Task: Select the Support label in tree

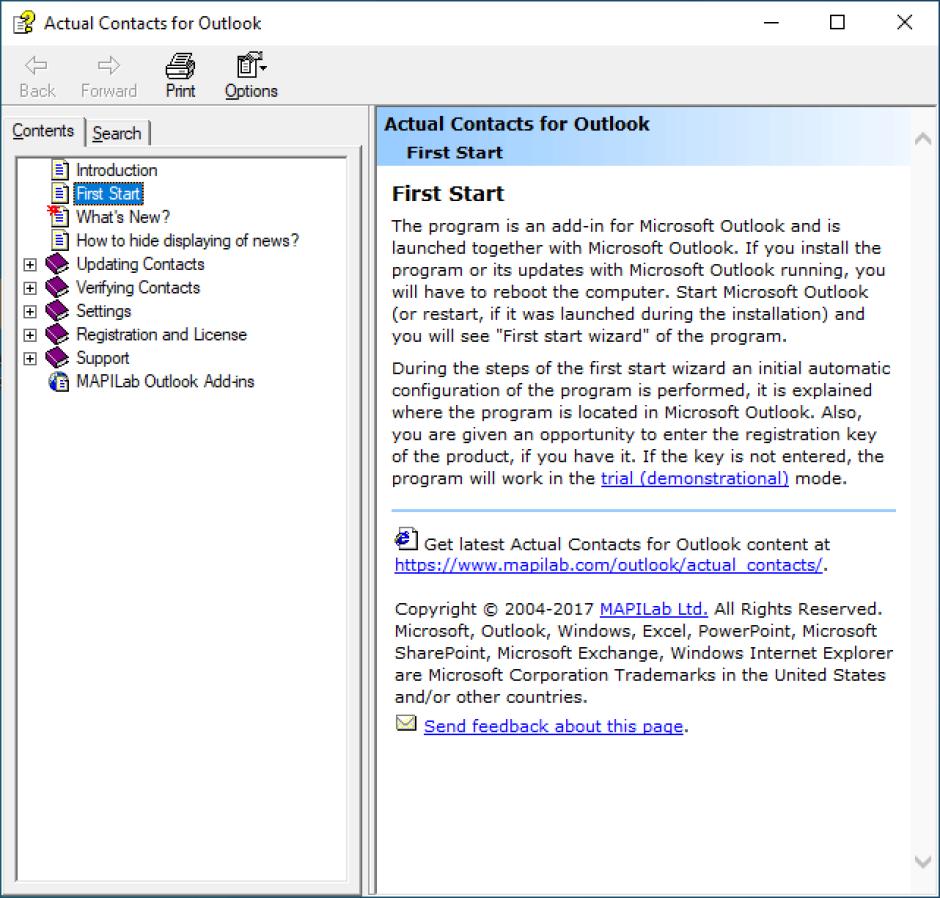Action: [103, 358]
